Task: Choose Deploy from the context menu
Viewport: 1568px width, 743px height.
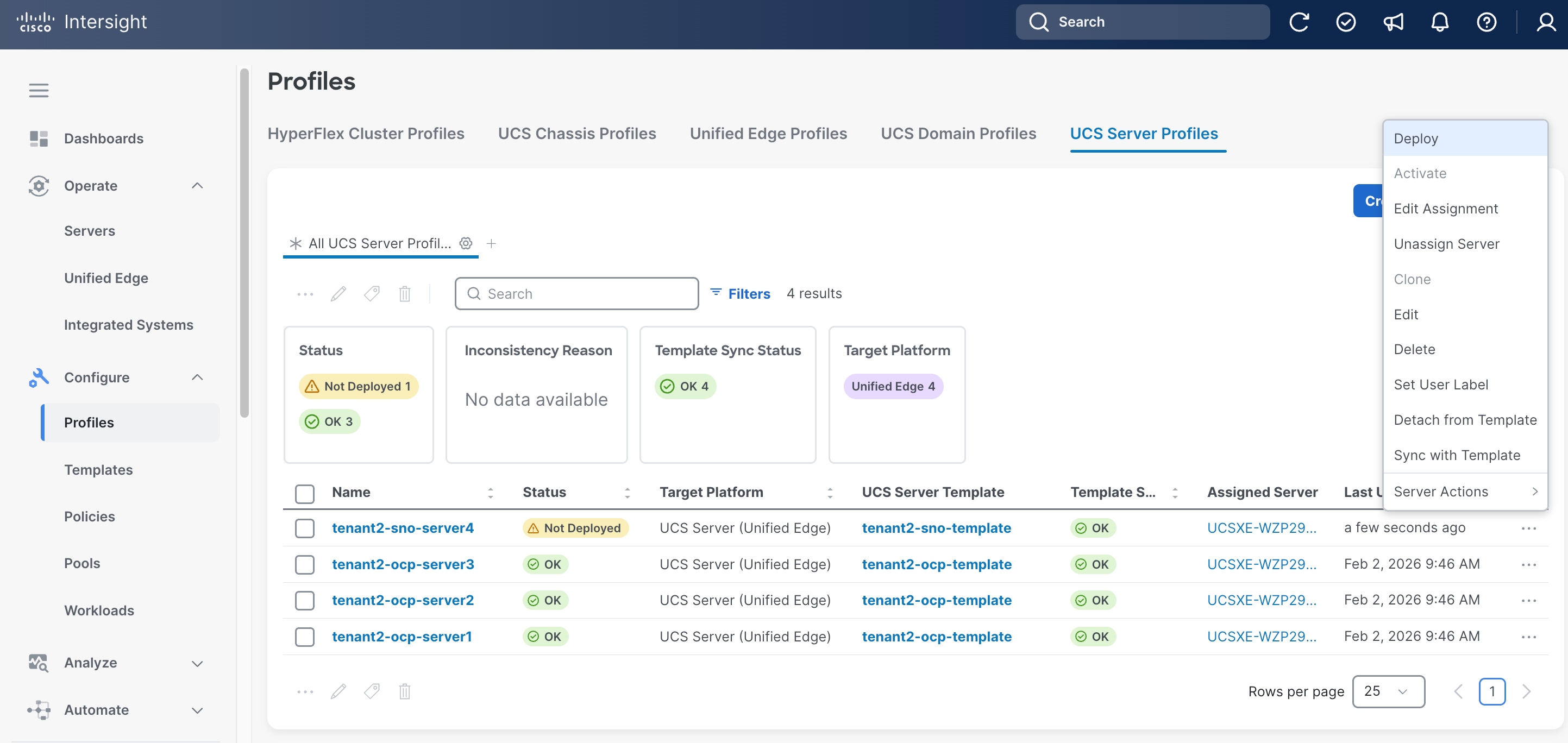Action: 1465,138
